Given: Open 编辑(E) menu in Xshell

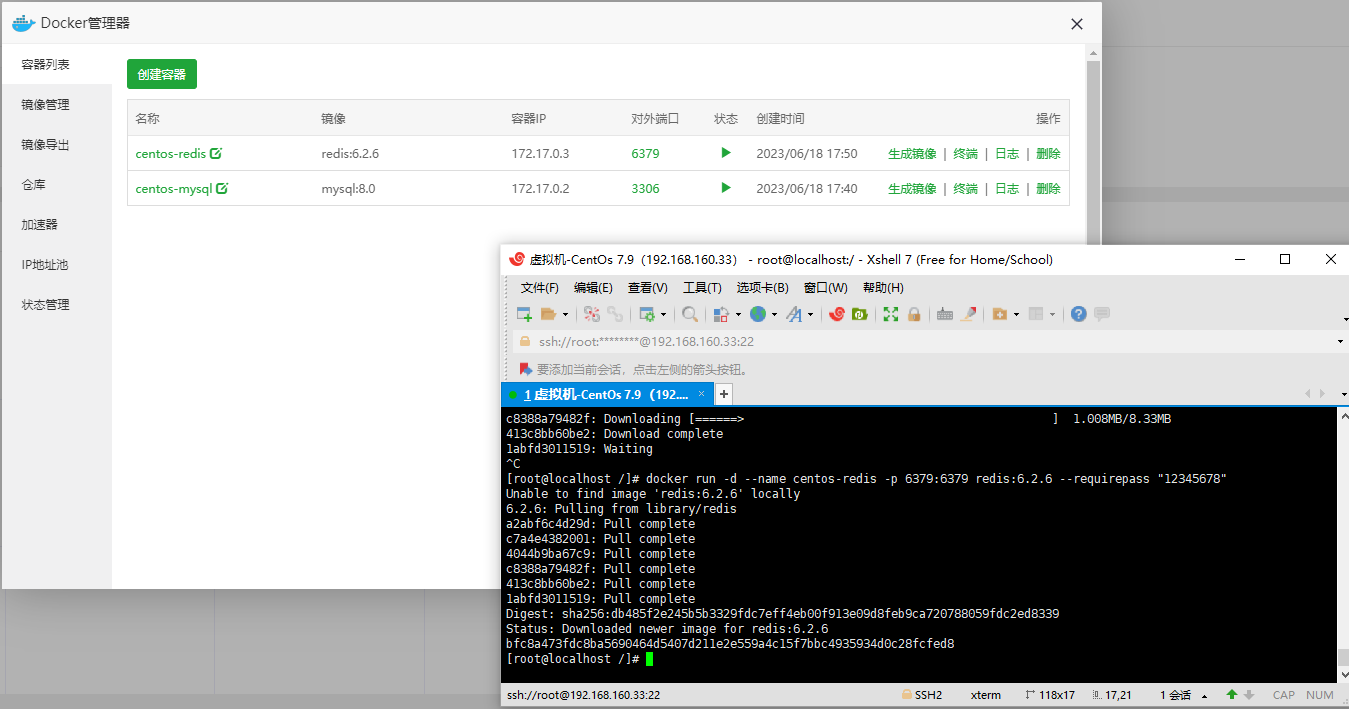Looking at the screenshot, I should 593,288.
